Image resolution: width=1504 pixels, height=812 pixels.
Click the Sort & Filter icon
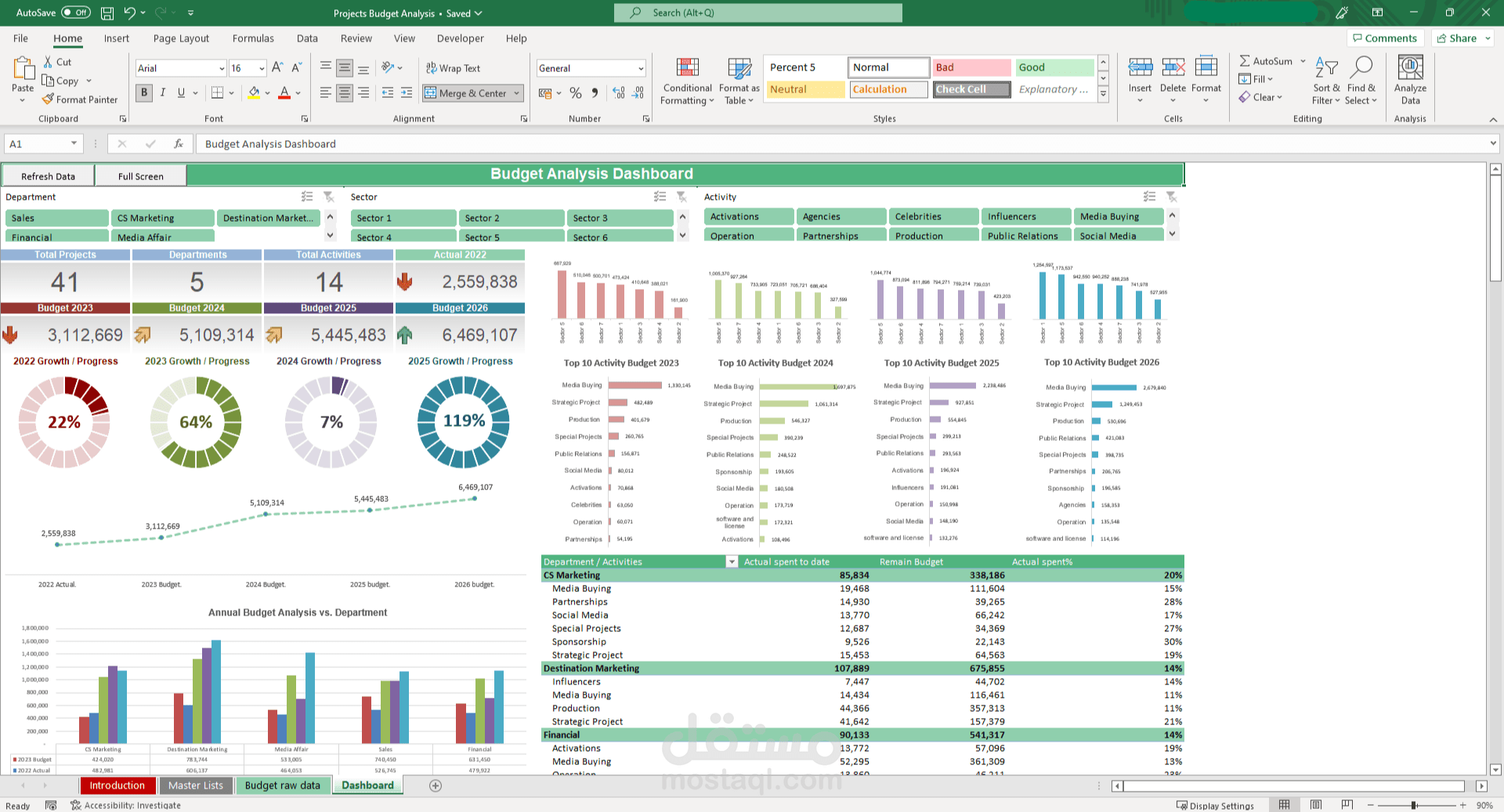pyautogui.click(x=1326, y=68)
